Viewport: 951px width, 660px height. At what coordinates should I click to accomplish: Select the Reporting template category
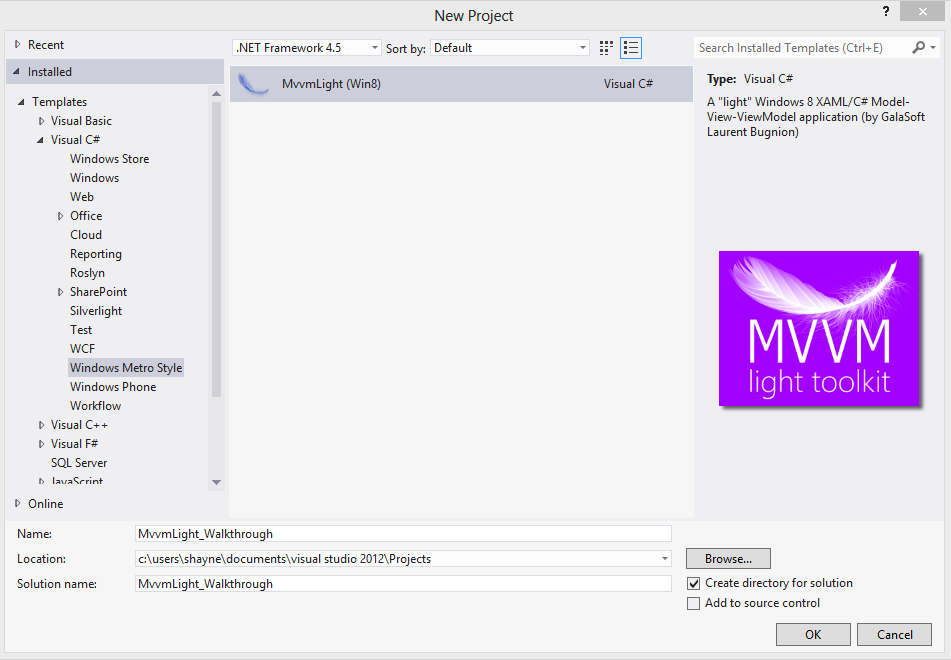(x=95, y=254)
